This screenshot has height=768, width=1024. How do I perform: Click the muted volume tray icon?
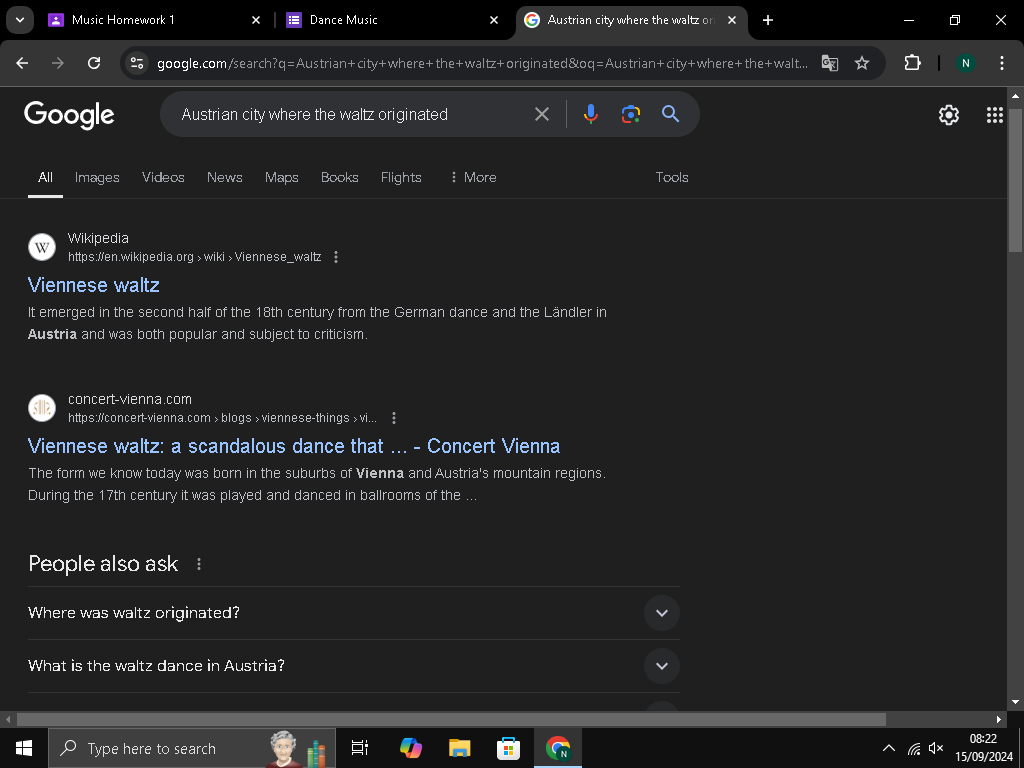936,748
